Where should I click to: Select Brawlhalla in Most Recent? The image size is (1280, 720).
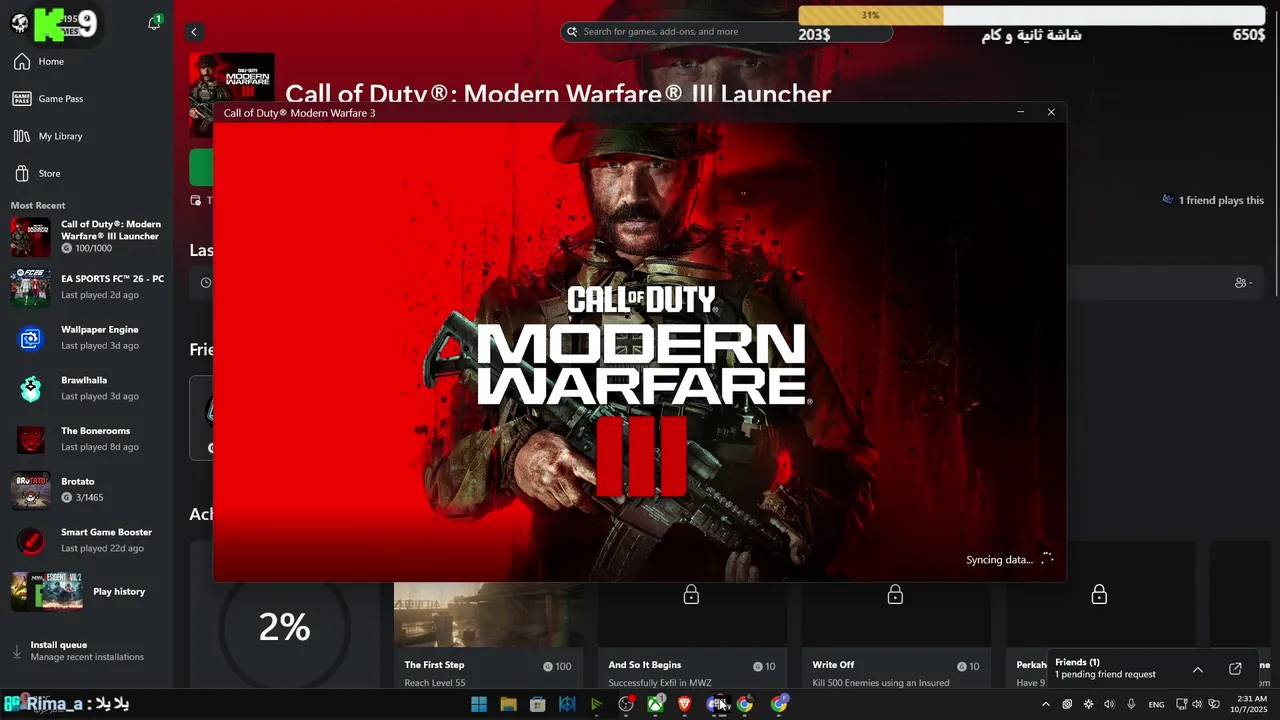point(87,388)
